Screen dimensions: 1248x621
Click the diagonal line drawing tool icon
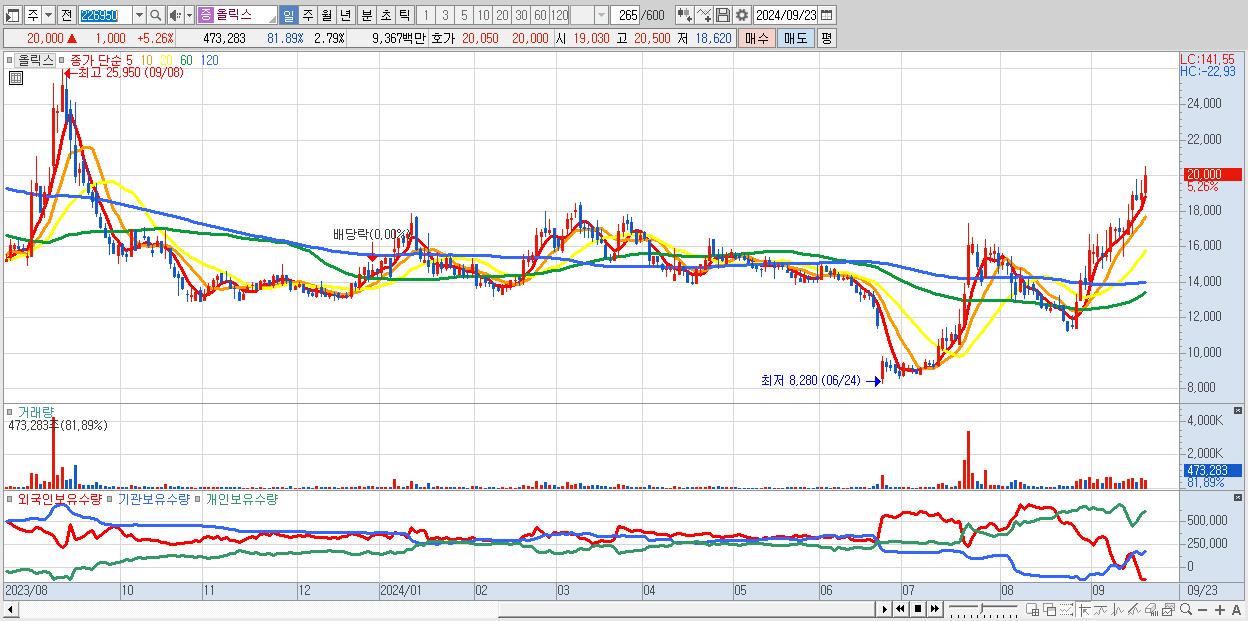(x=1135, y=609)
